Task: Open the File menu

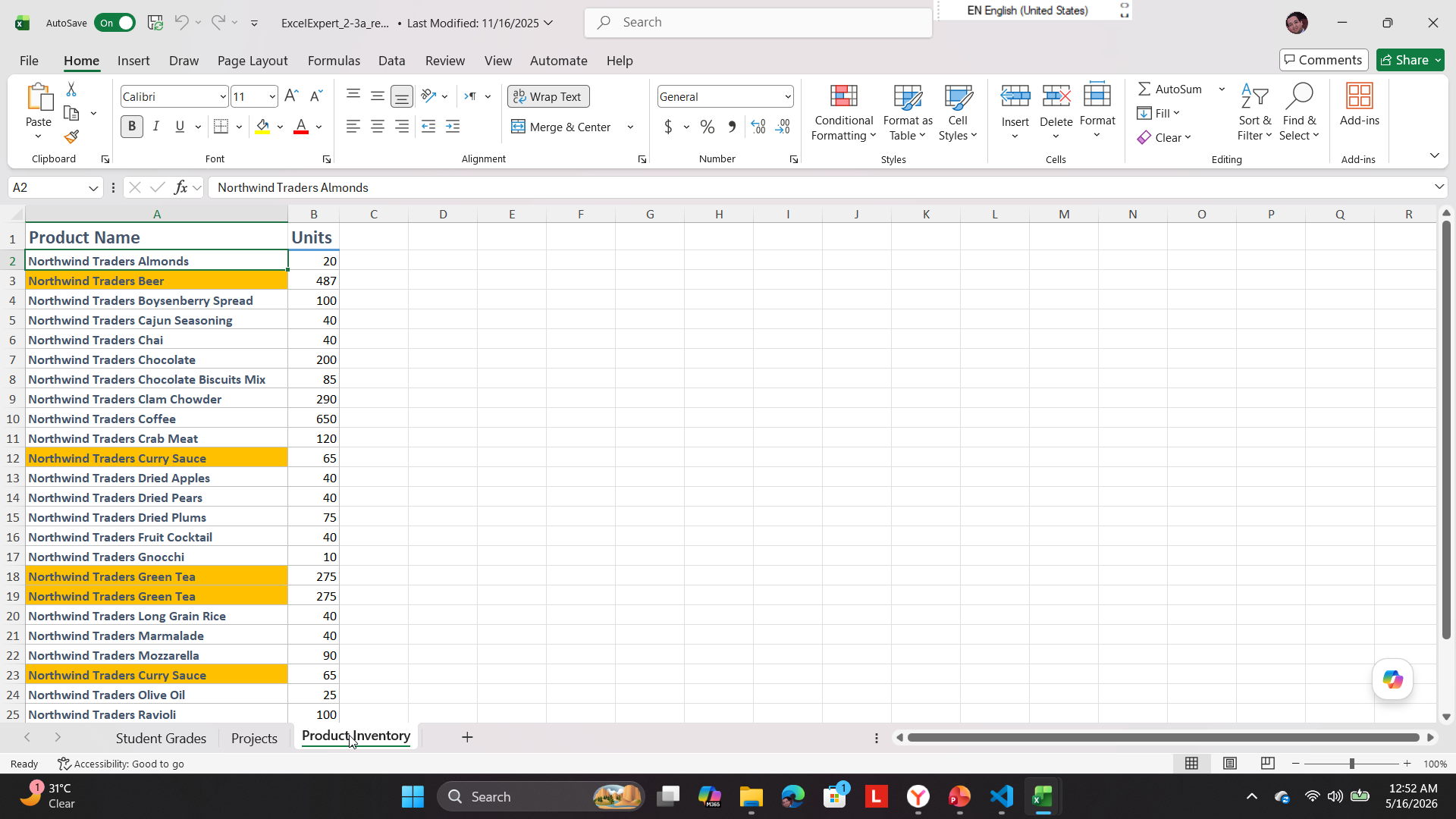Action: point(29,61)
